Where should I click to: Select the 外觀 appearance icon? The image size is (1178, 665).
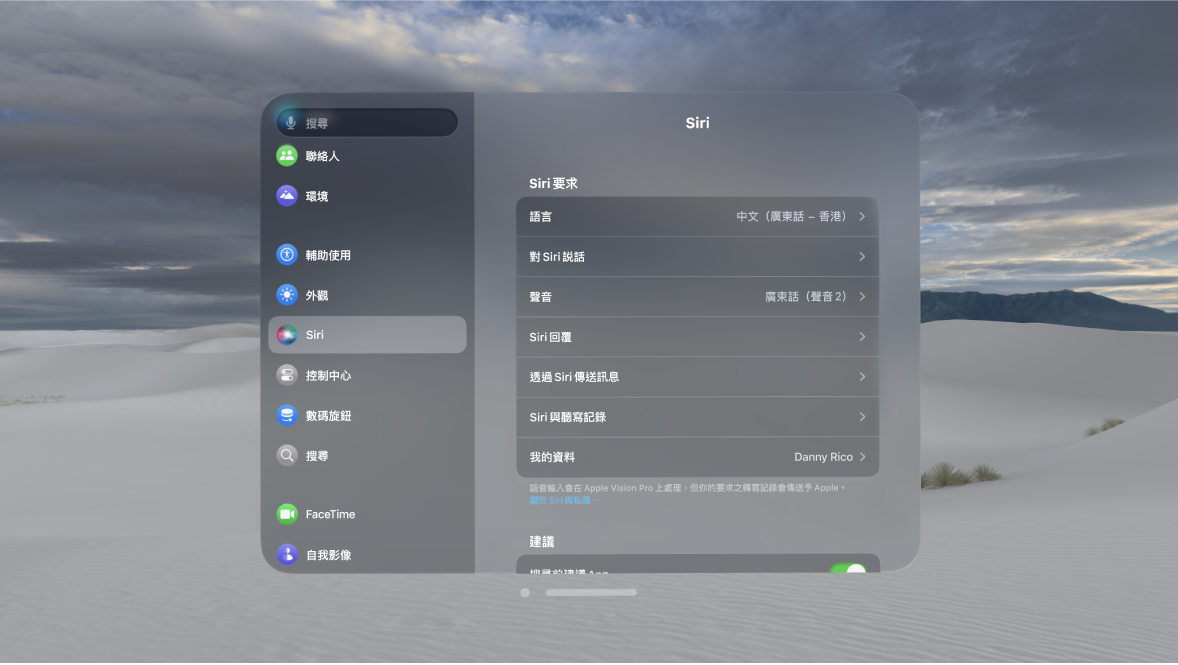(x=287, y=295)
